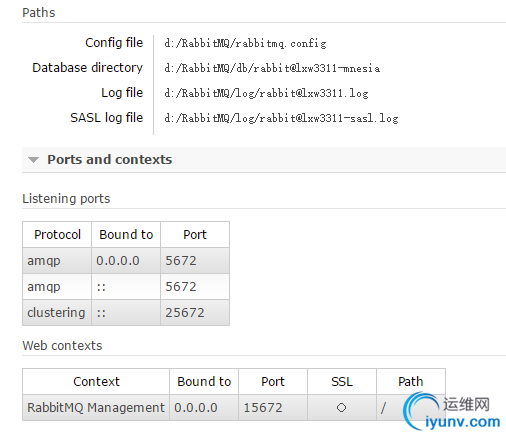Click port 15672 cell

pos(273,408)
